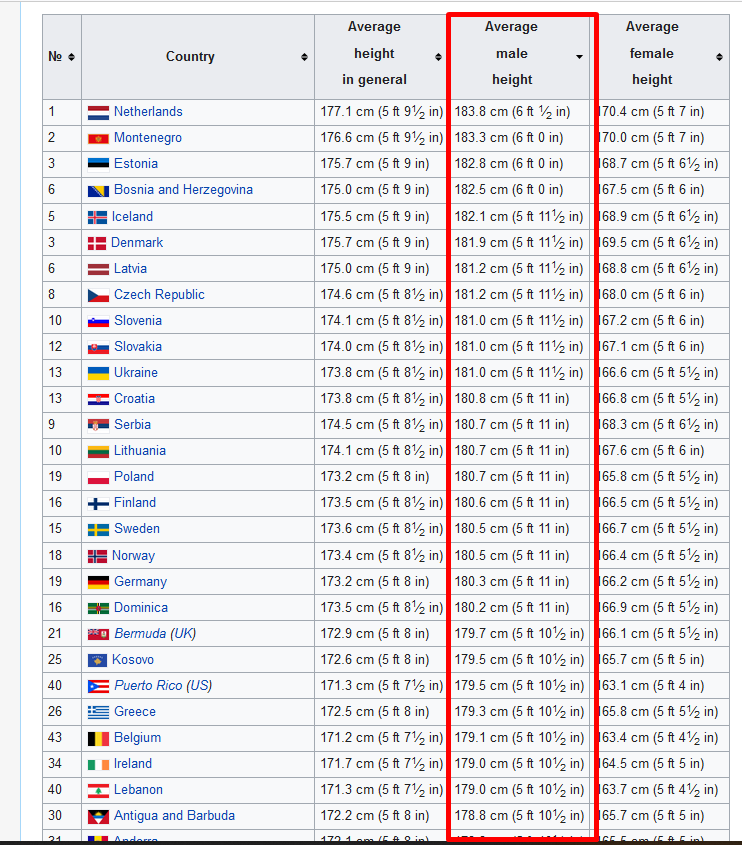Image resolution: width=742 pixels, height=845 pixels.
Task: Follow the Bermuda (UK) link
Action: pos(155,634)
